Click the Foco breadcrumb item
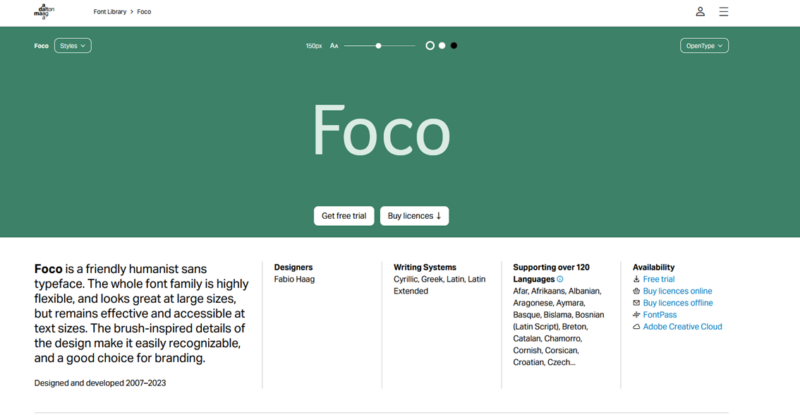Screen dimensions: 800x415 tap(144, 12)
